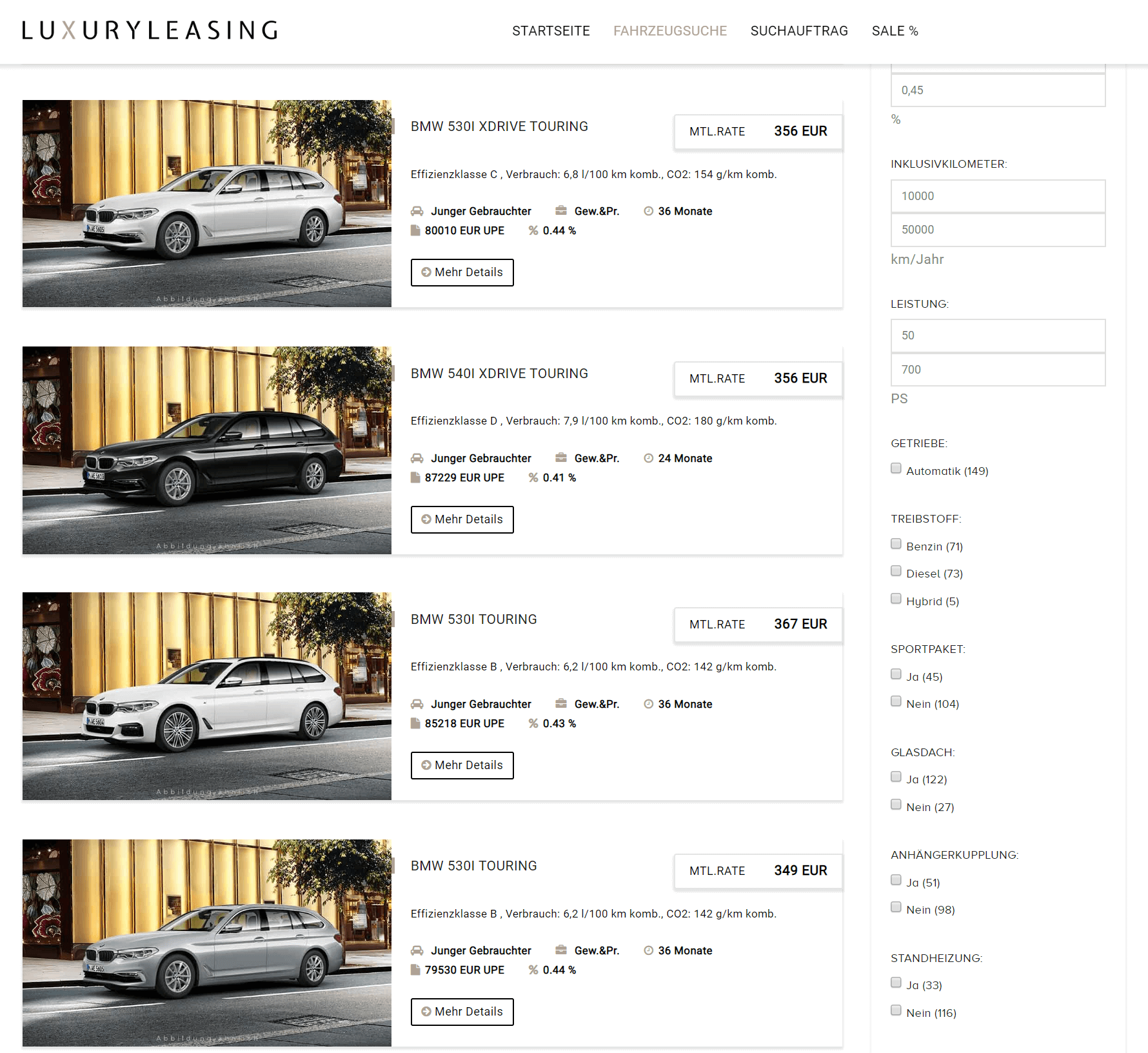The height and width of the screenshot is (1053, 1148).
Task: Tick Standheizung Nein (116)
Action: pos(896,1010)
